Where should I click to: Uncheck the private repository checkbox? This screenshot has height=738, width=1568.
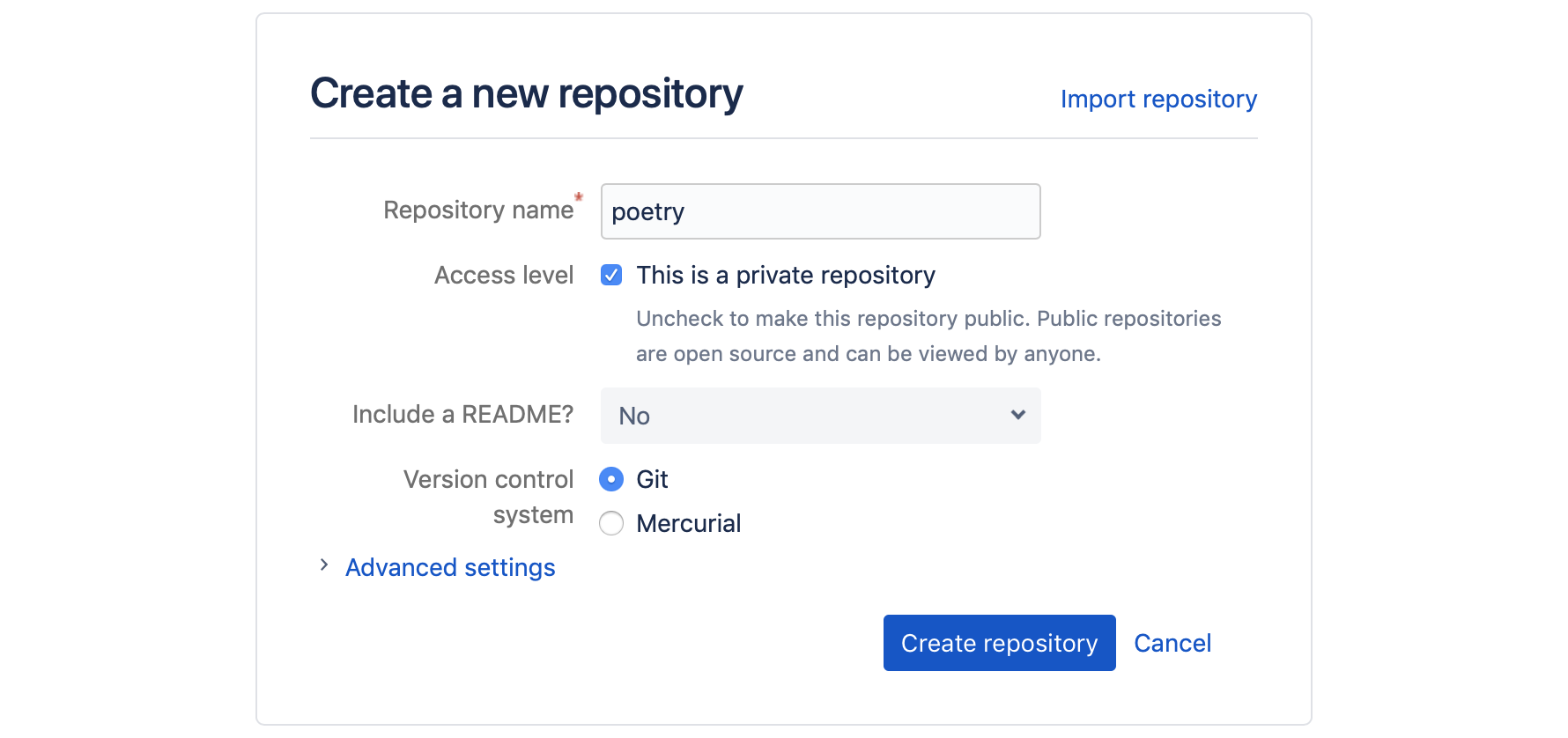click(611, 275)
